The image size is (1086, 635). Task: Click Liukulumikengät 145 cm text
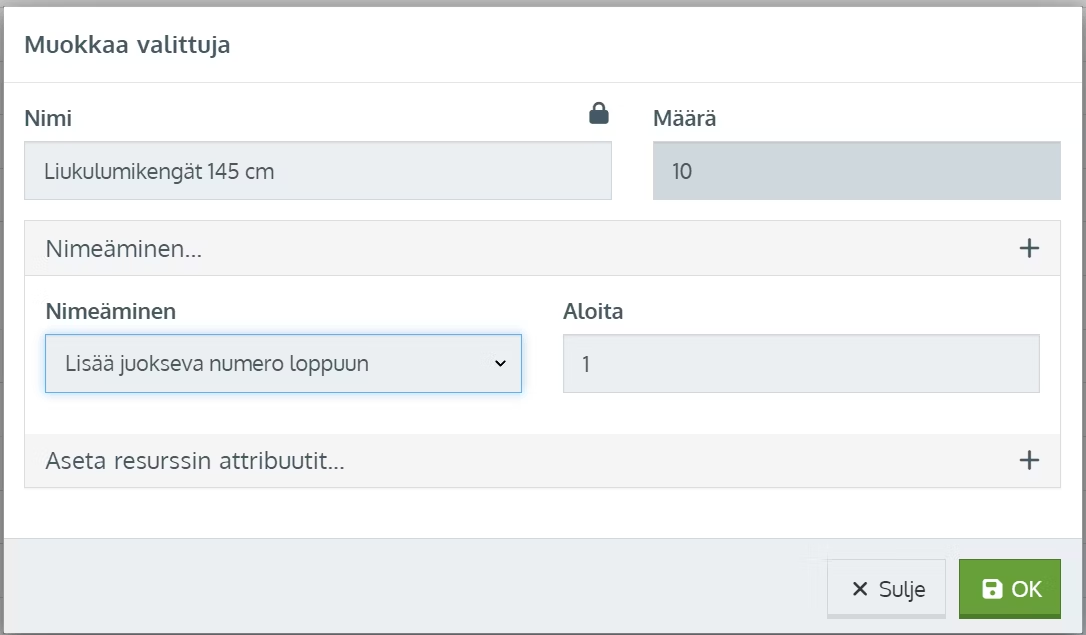(159, 171)
